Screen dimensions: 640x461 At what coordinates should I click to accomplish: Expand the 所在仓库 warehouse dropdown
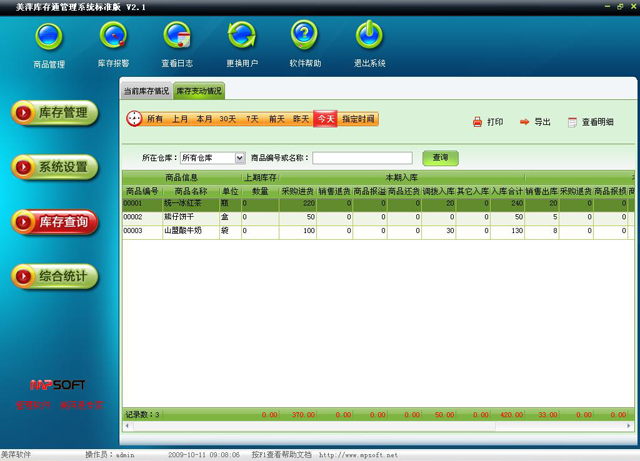(x=240, y=158)
